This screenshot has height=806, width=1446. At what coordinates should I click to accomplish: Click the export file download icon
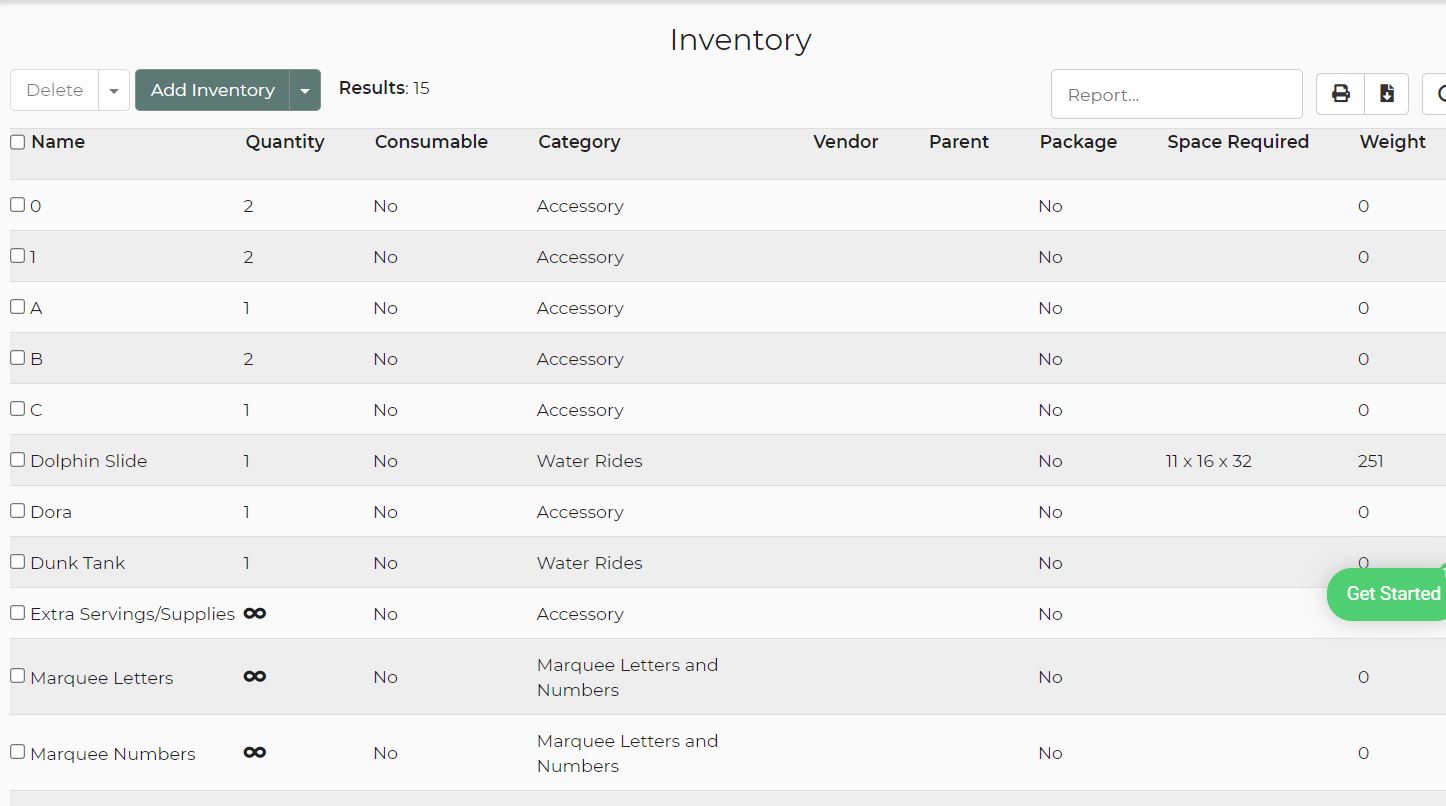tap(1386, 94)
